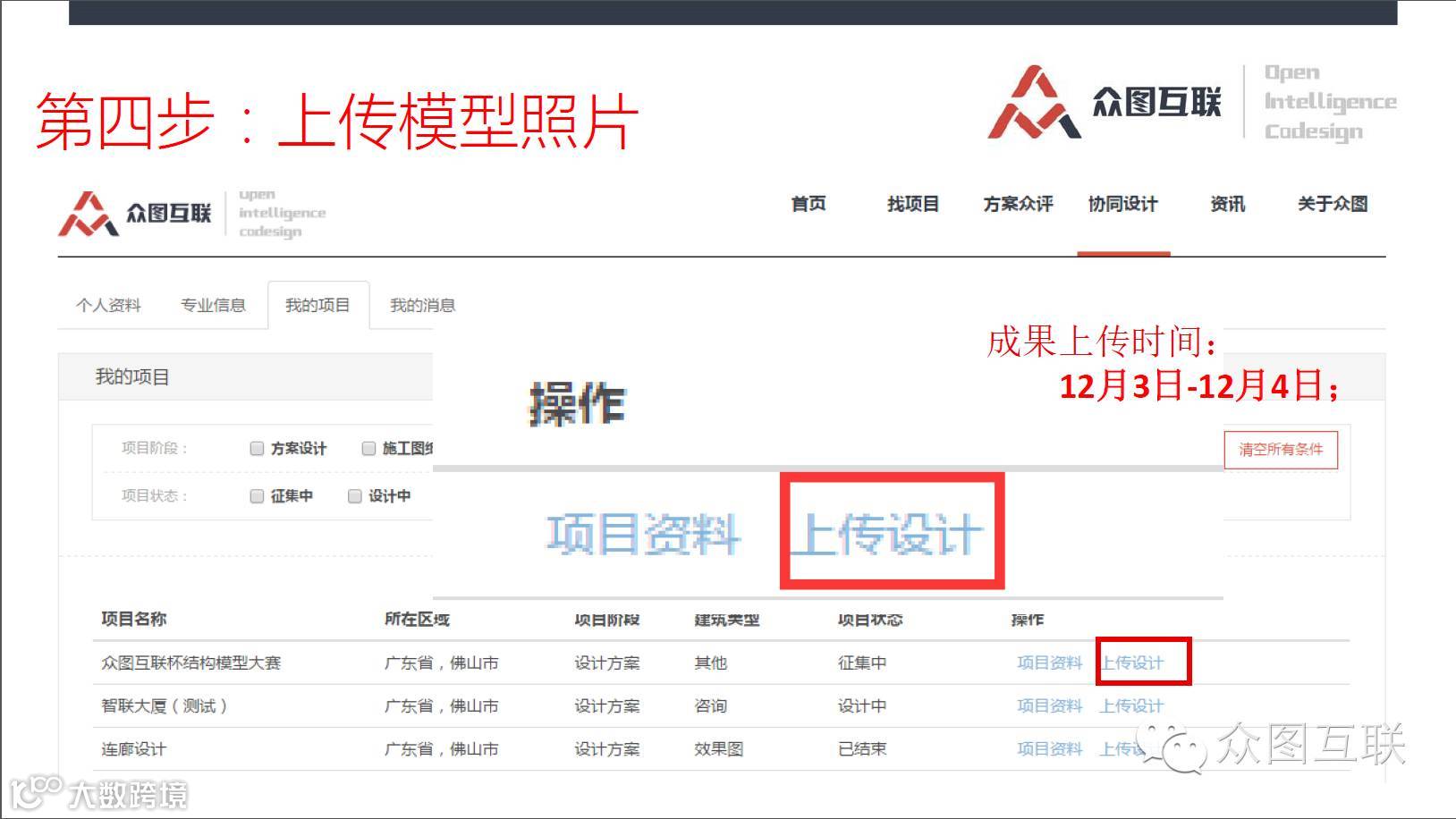Open 项目资料 for 智联大厦（测试）
Screen dimensions: 1456x819
click(x=1049, y=706)
